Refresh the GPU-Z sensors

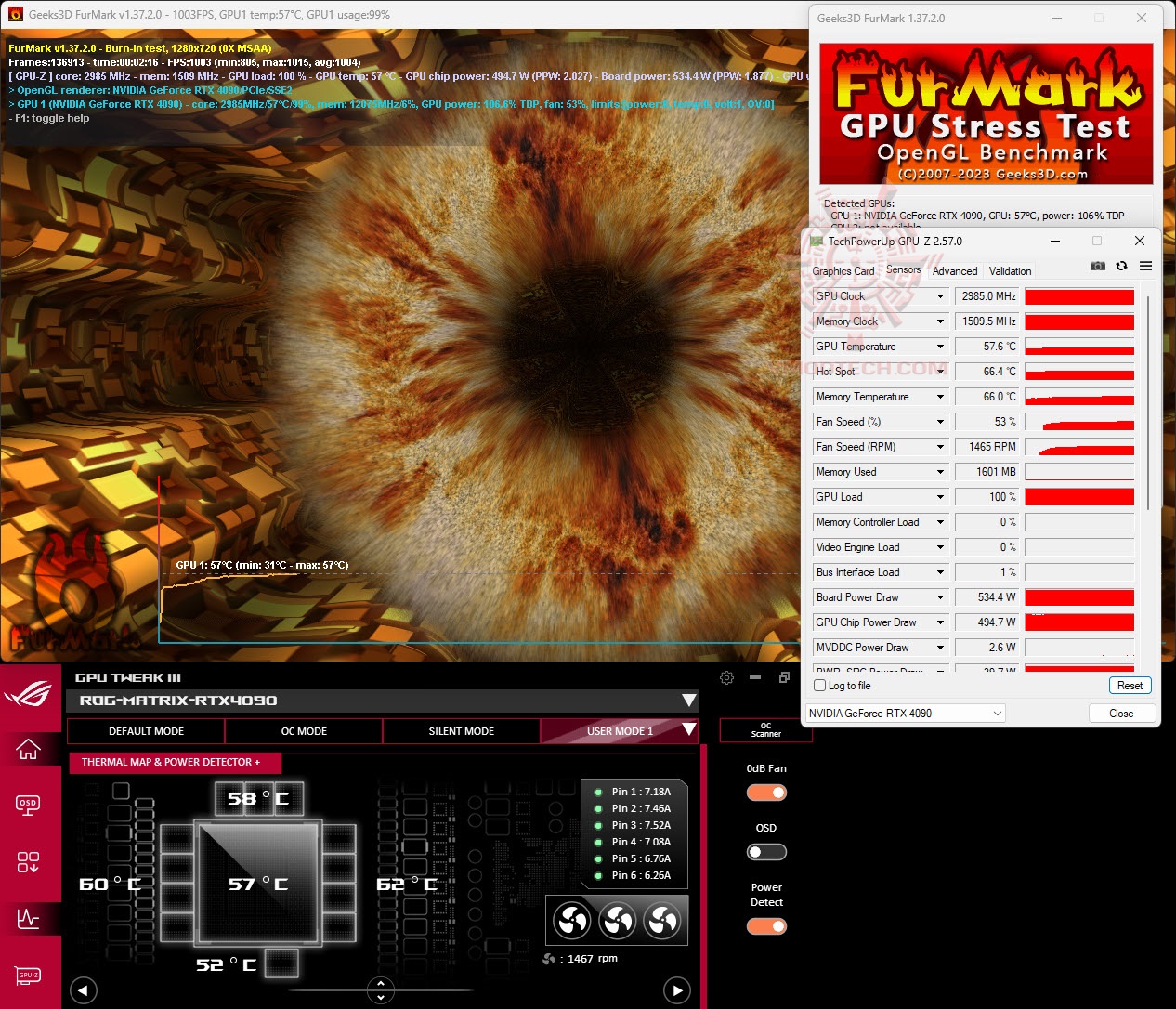[x=1121, y=266]
